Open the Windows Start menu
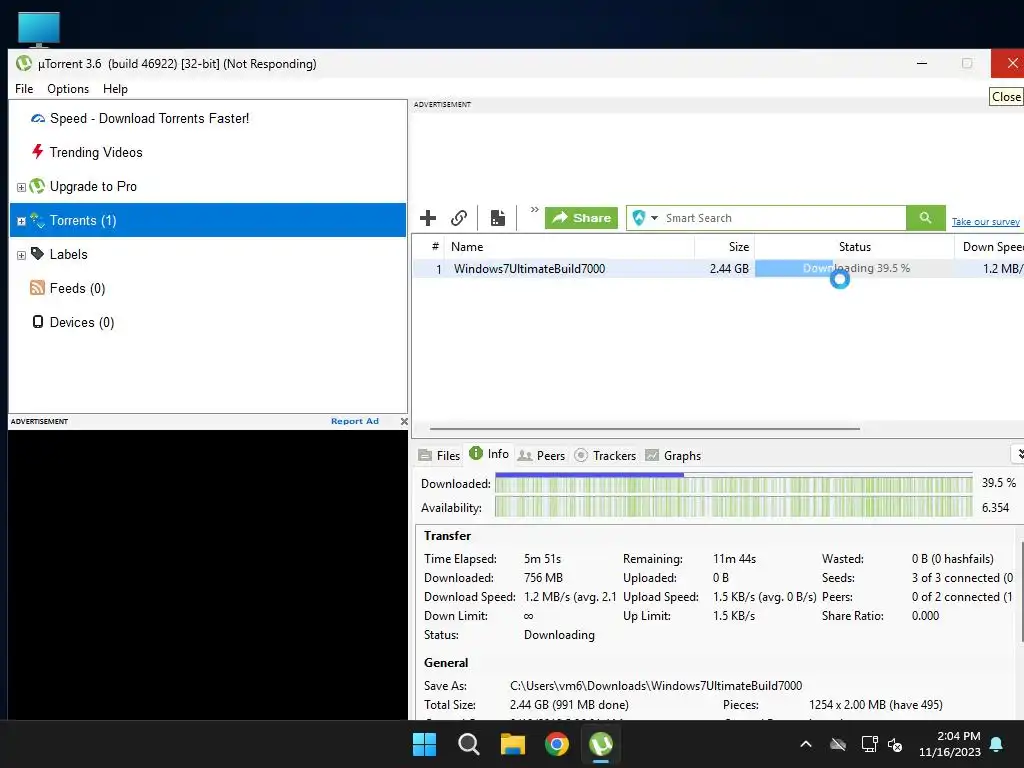The image size is (1024, 768). [424, 744]
